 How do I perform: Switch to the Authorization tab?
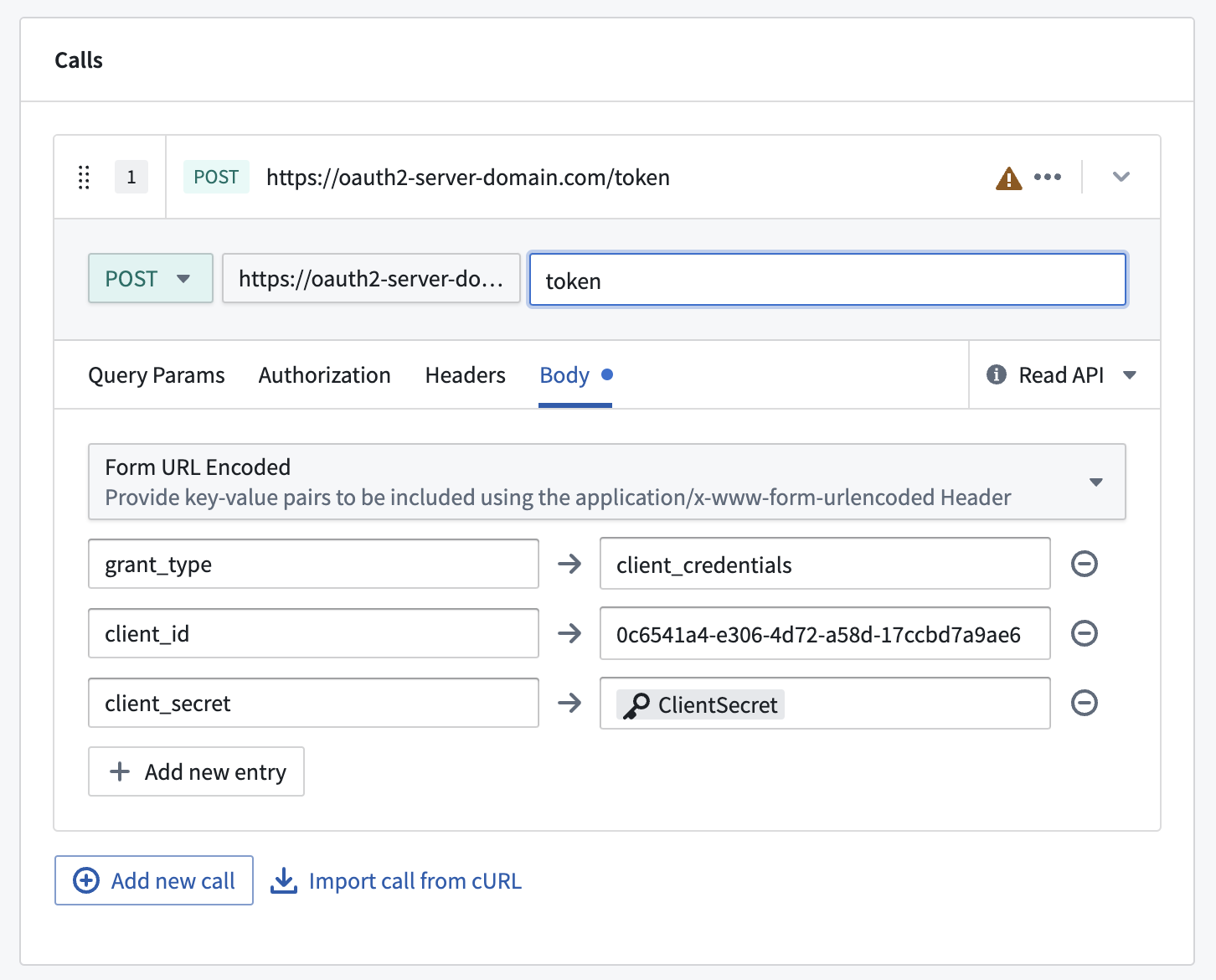[324, 375]
